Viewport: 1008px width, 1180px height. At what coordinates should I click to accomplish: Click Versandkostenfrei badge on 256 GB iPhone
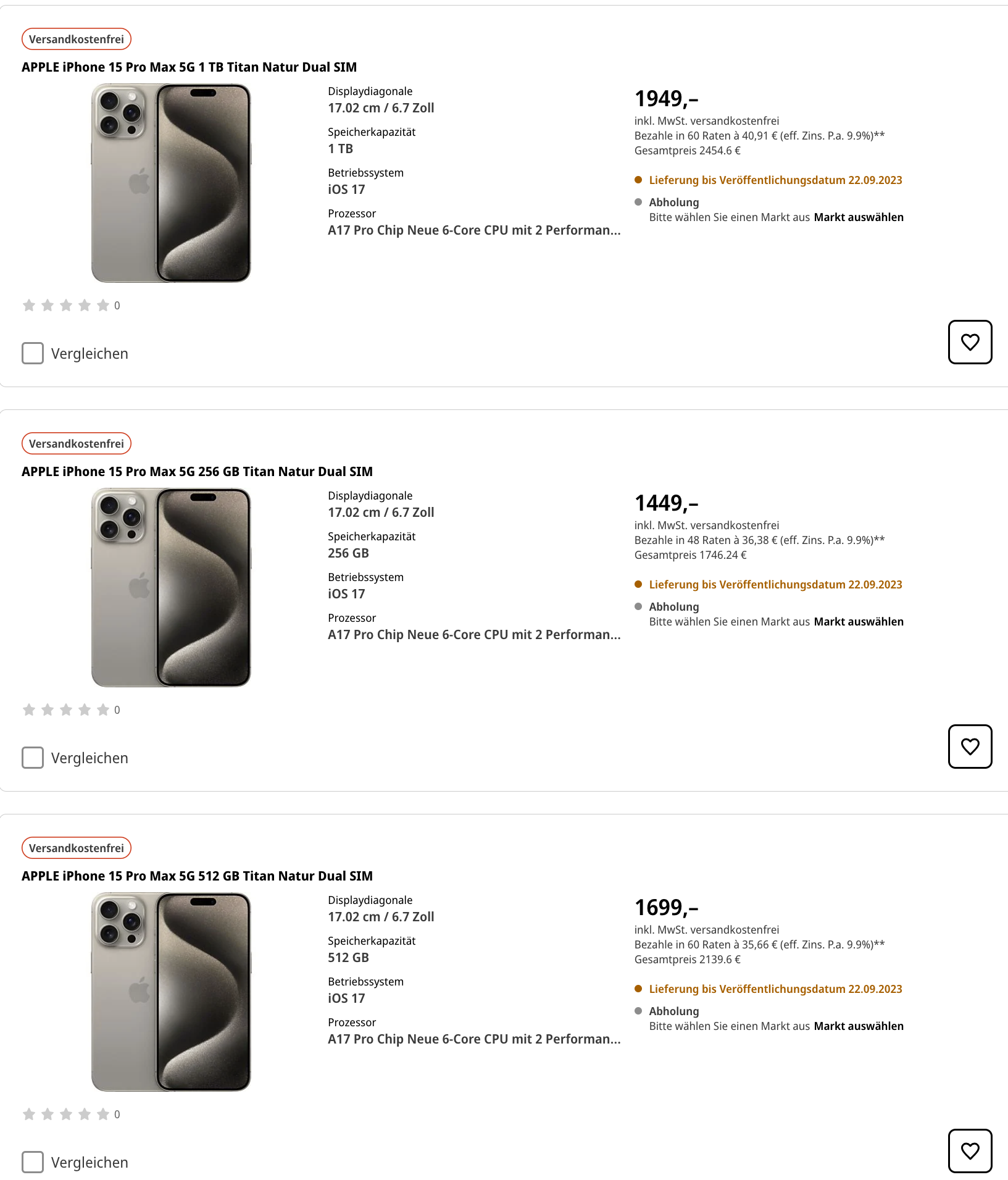click(77, 443)
